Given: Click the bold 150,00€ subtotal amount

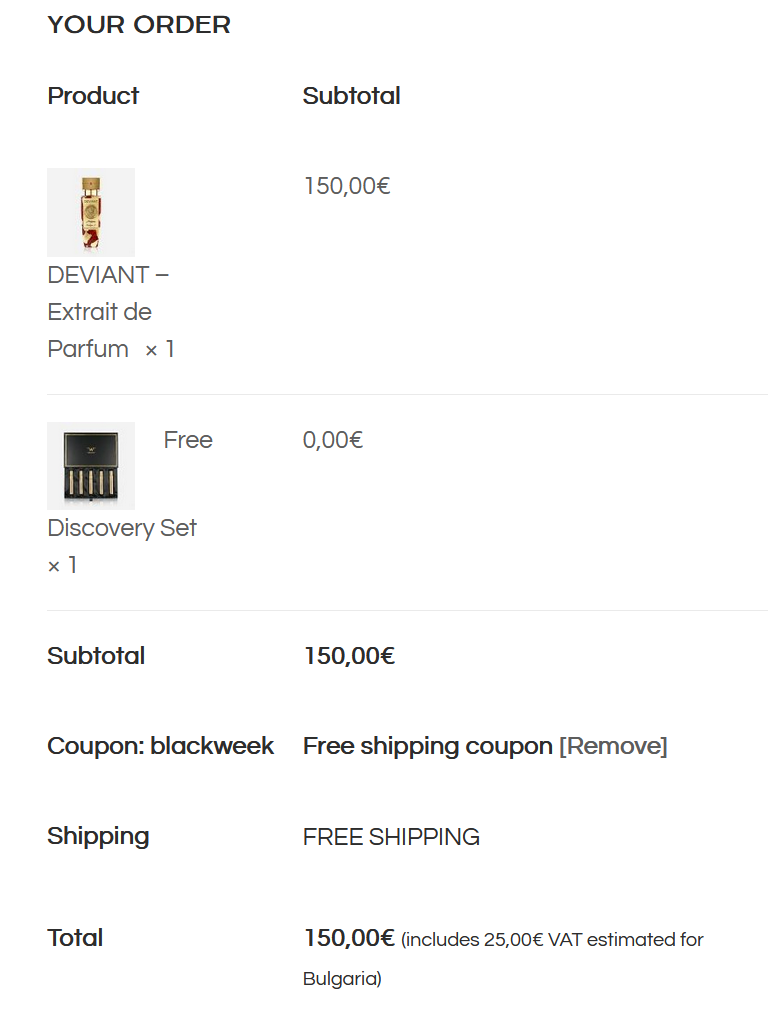Looking at the screenshot, I should [349, 656].
